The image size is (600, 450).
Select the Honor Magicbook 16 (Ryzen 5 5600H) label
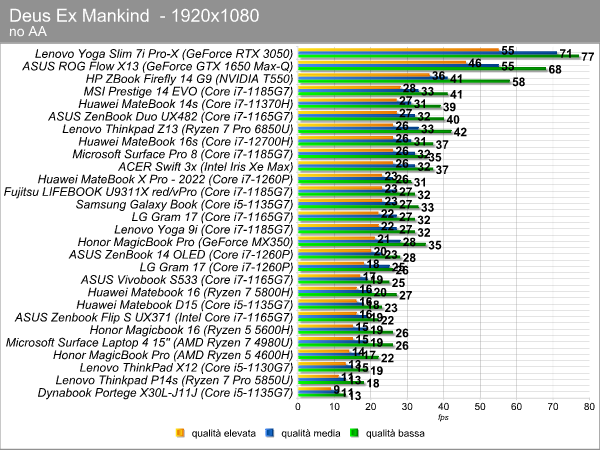tap(191, 330)
